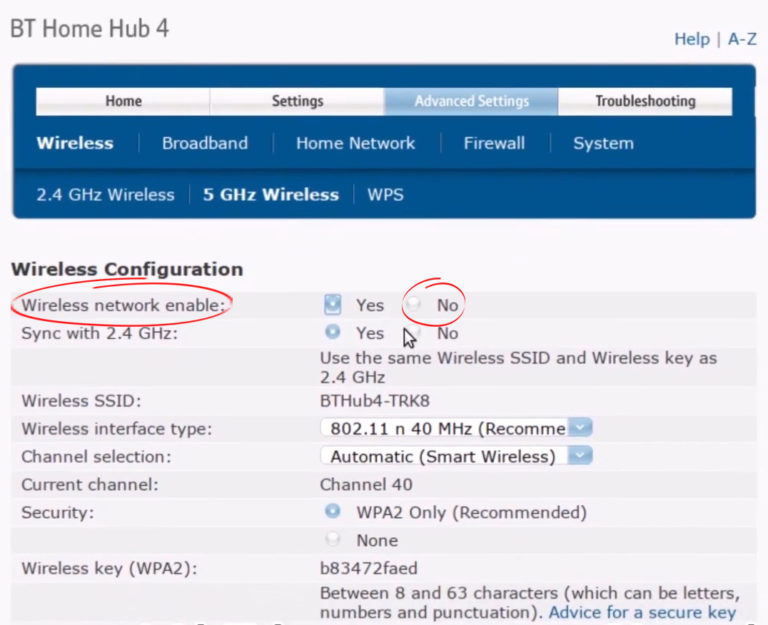Open the Troubleshooting tab

(x=645, y=101)
